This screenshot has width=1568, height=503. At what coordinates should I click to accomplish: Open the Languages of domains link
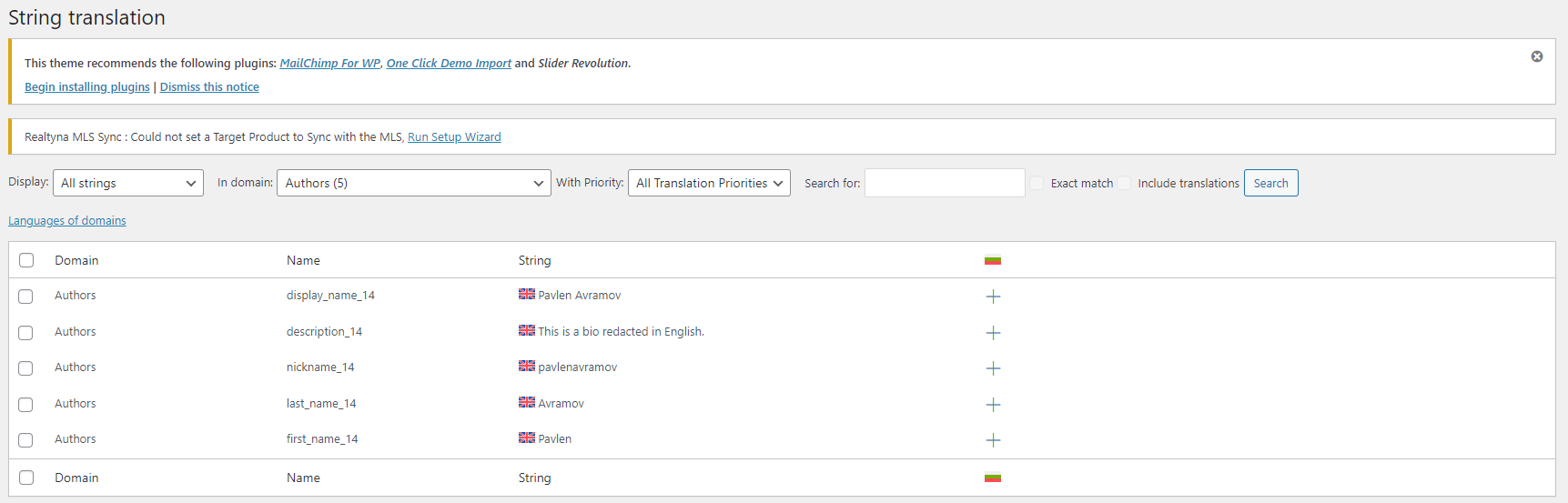[67, 221]
